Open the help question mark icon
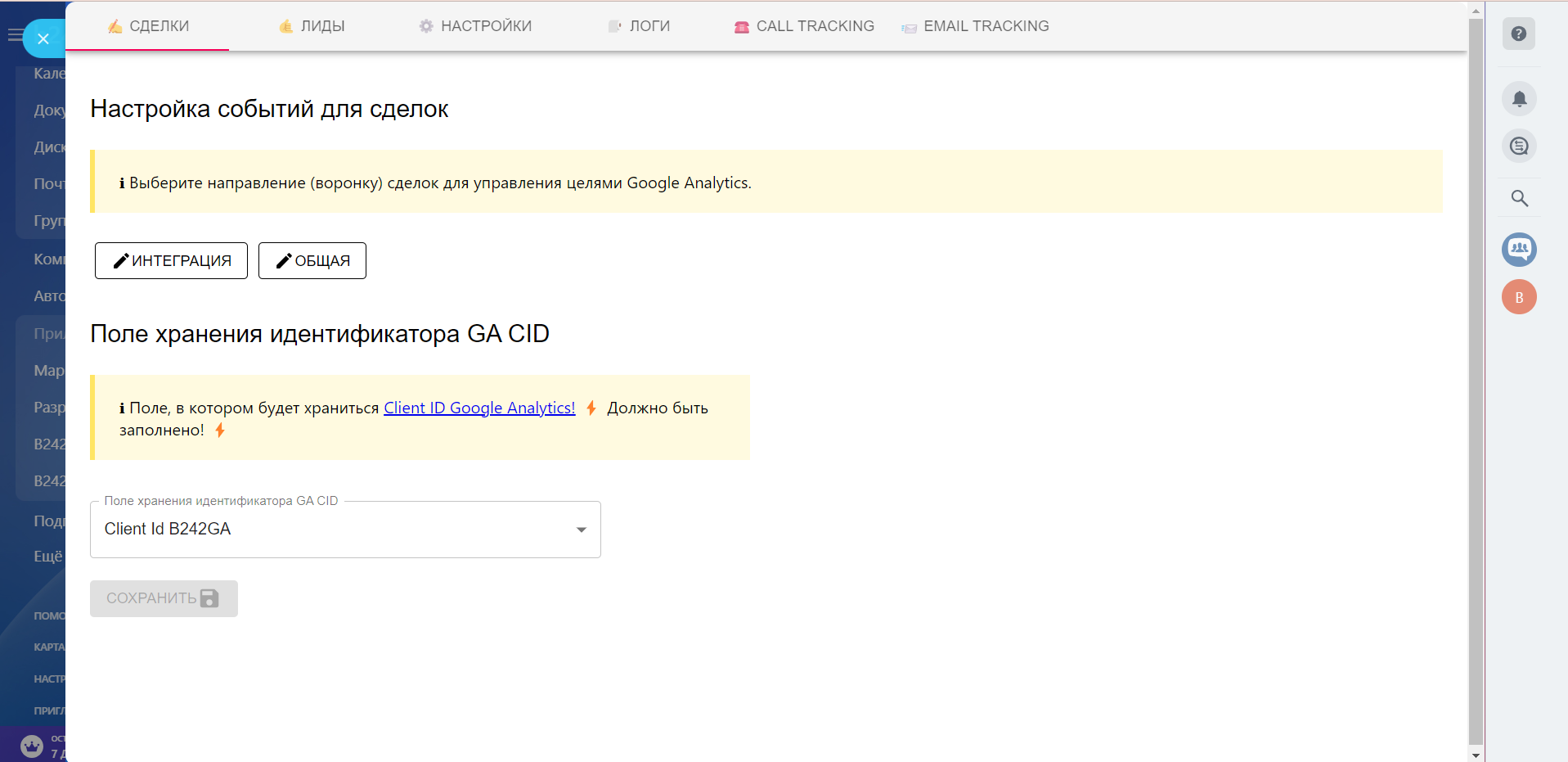This screenshot has width=1568, height=762. (x=1518, y=34)
